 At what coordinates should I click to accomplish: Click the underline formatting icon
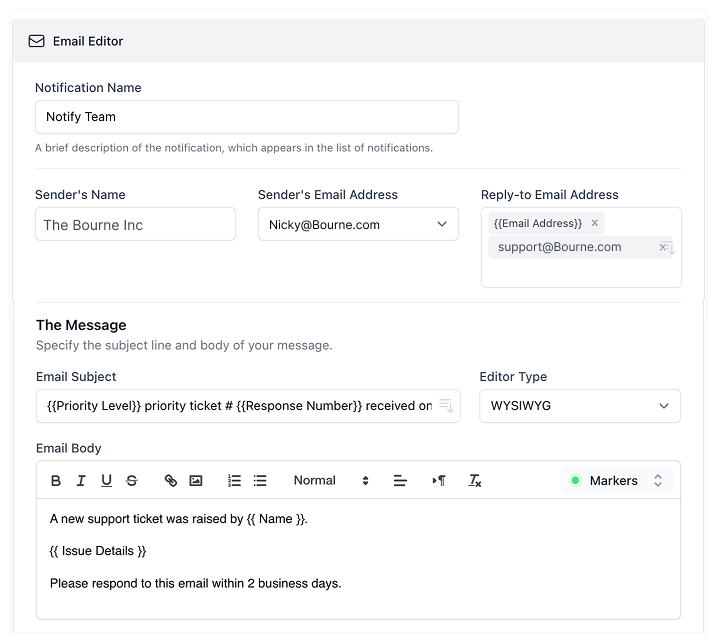(x=106, y=481)
